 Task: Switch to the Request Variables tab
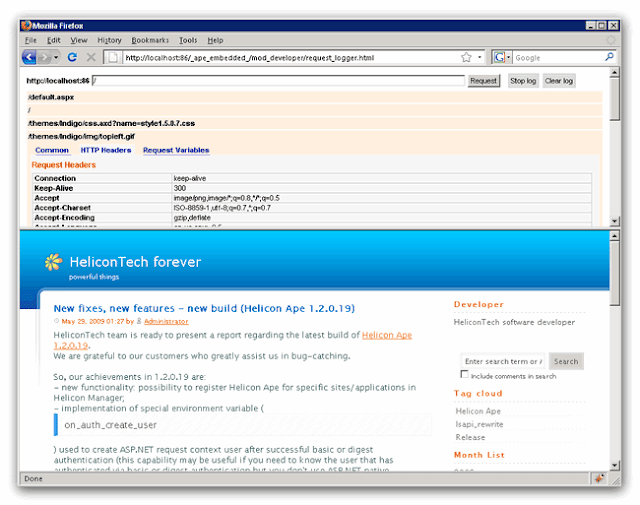point(176,150)
